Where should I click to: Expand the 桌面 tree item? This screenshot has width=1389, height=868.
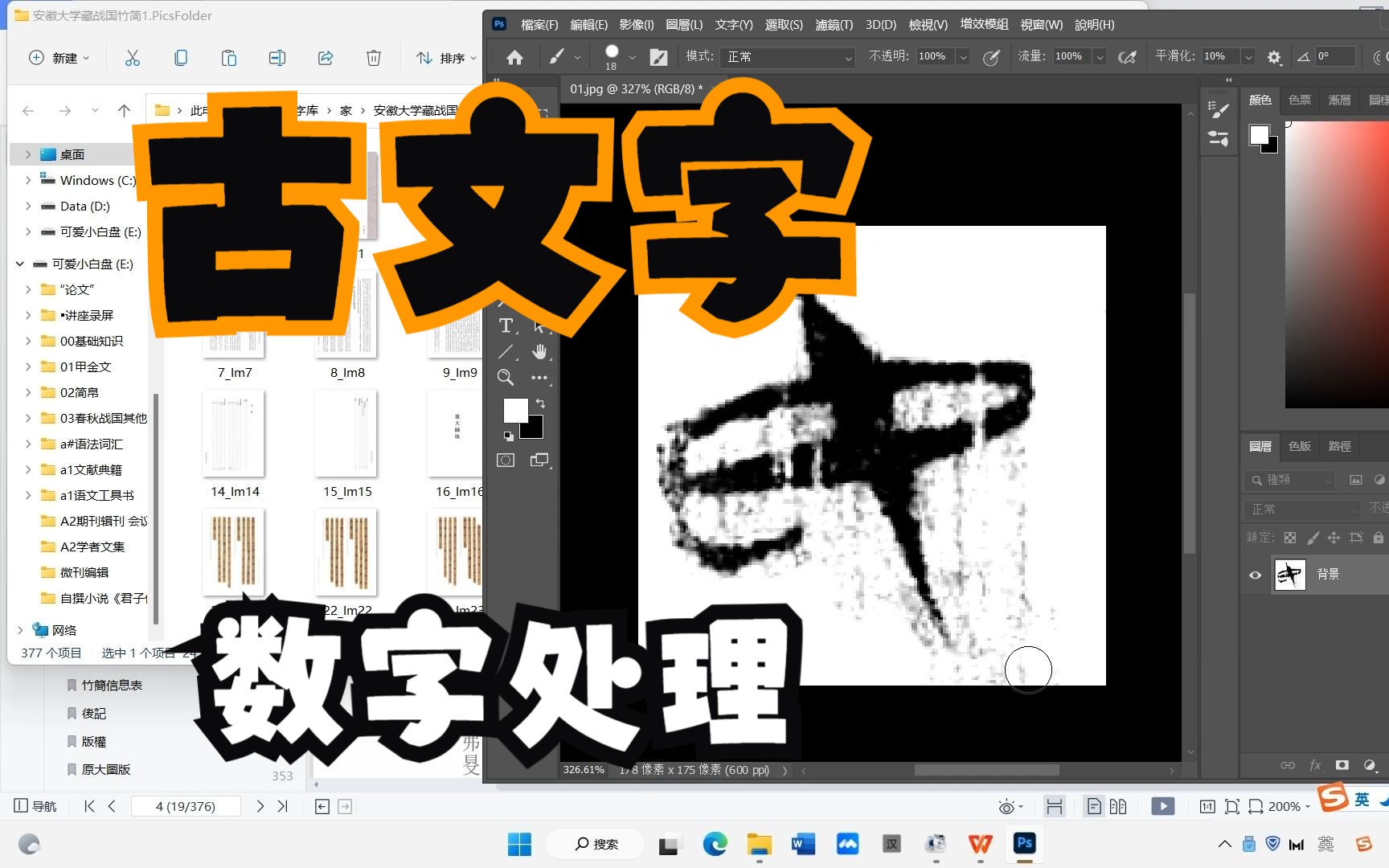click(28, 154)
